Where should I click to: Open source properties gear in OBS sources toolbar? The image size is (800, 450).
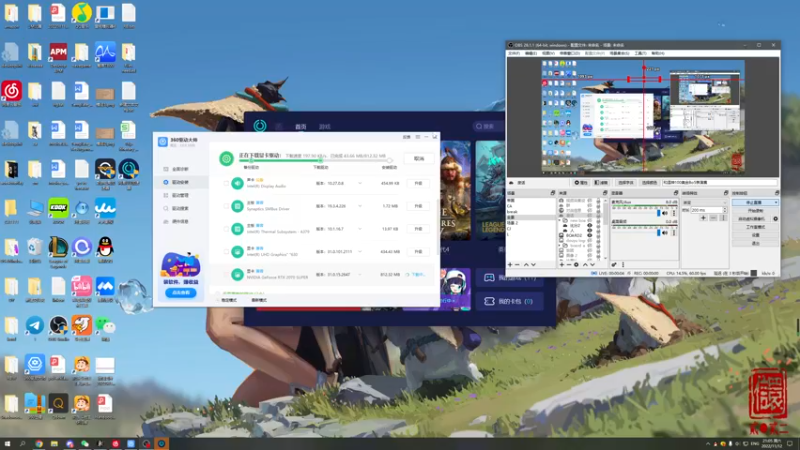coord(576,264)
